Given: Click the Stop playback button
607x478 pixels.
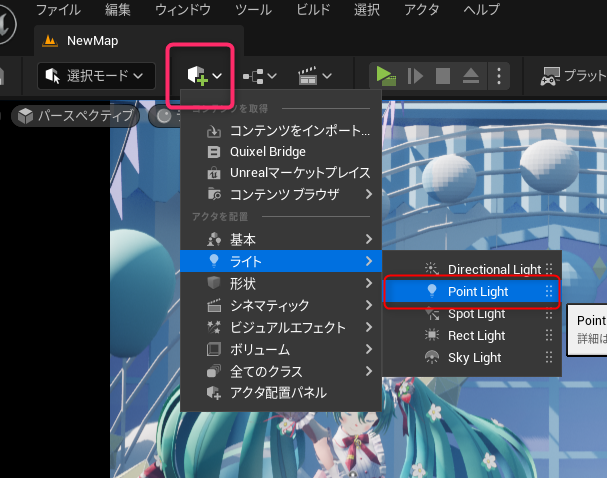Looking at the screenshot, I should [x=443, y=75].
